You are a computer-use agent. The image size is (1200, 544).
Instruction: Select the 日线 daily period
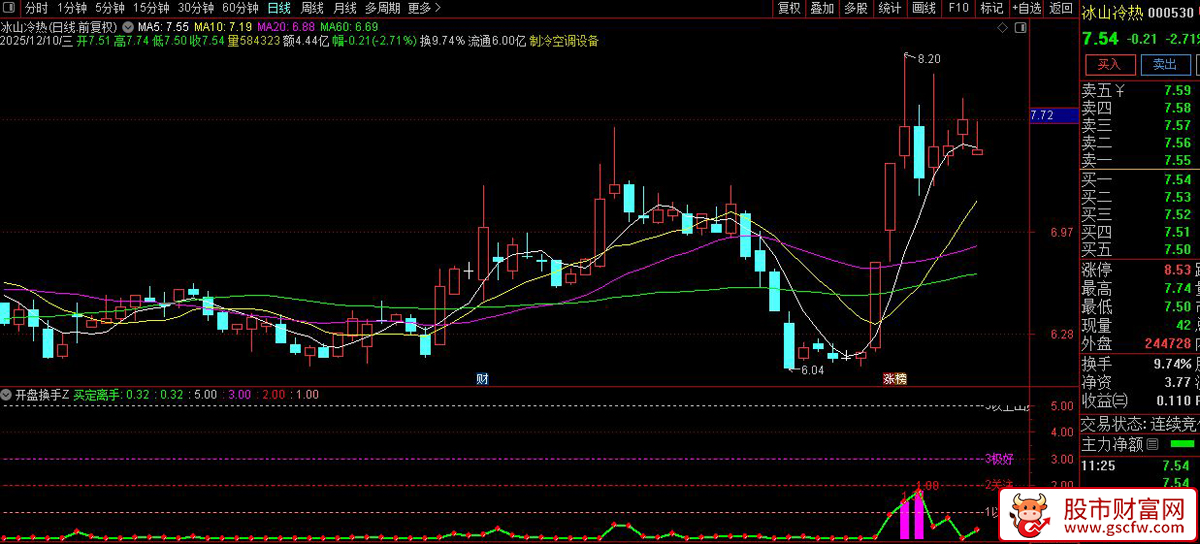pos(279,8)
